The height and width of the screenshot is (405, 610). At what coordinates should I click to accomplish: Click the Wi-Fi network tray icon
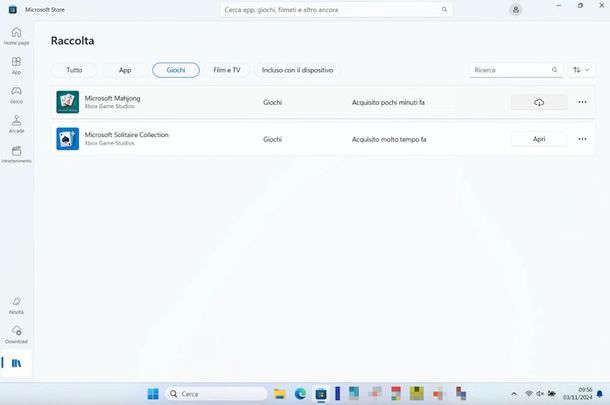[x=529, y=394]
